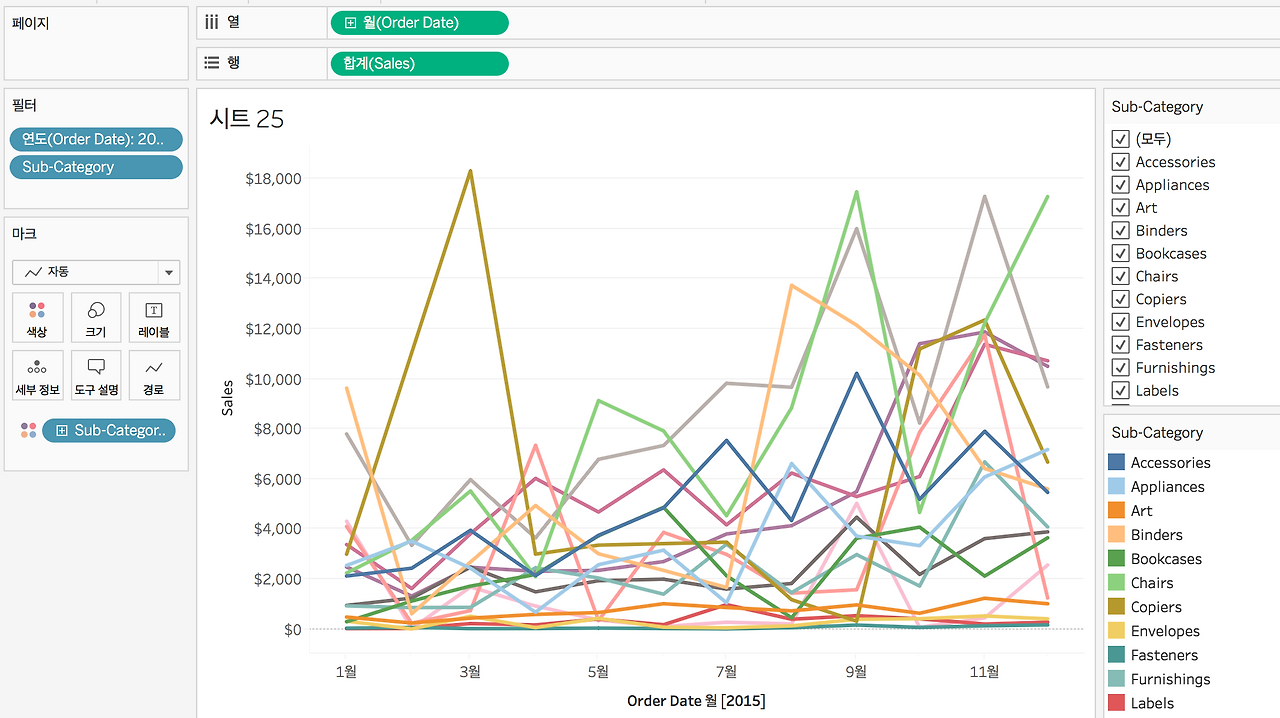Click the 1월 month axis label
This screenshot has height=718, width=1280.
coord(345,671)
